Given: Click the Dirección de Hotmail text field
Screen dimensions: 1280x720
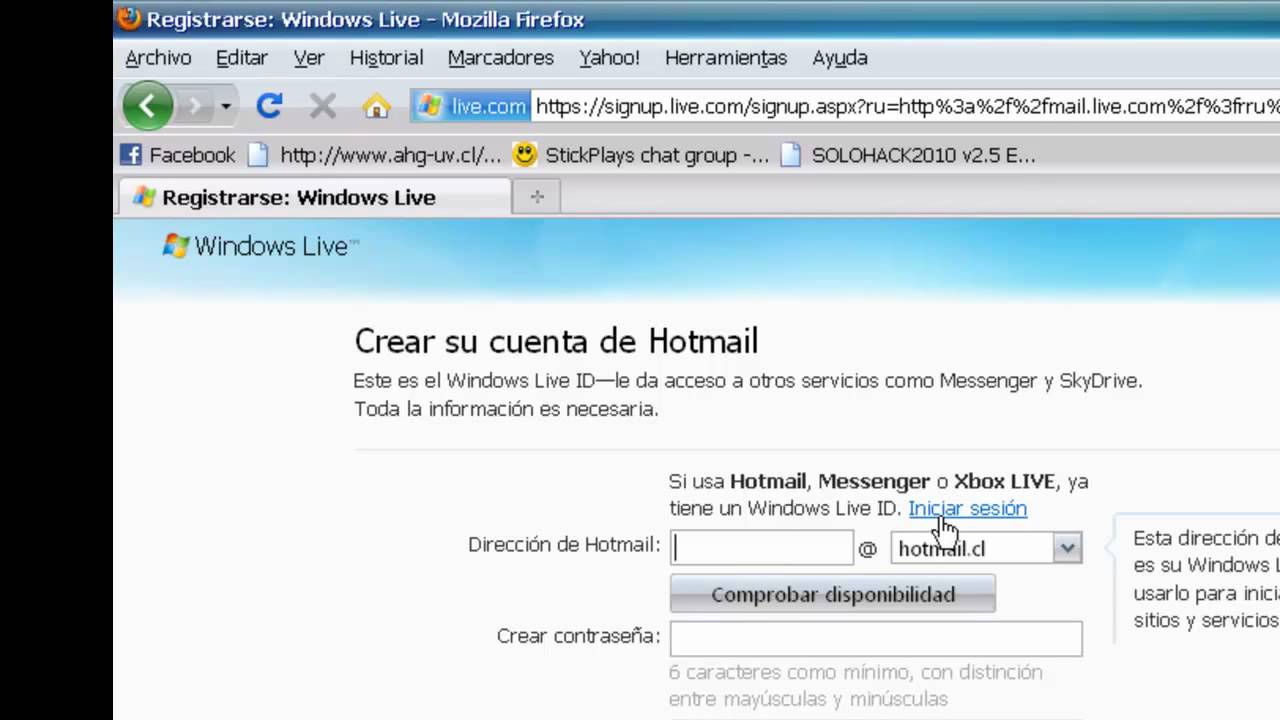Looking at the screenshot, I should (x=762, y=548).
